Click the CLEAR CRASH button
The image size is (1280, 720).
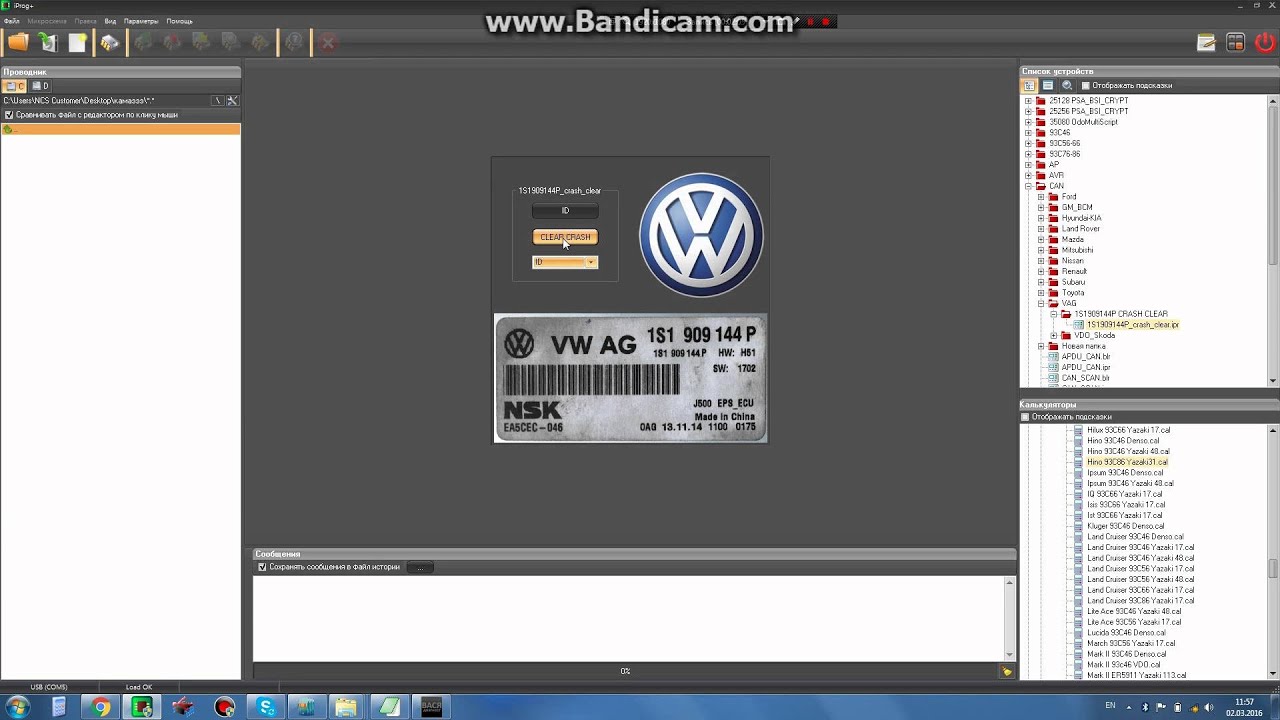point(565,237)
